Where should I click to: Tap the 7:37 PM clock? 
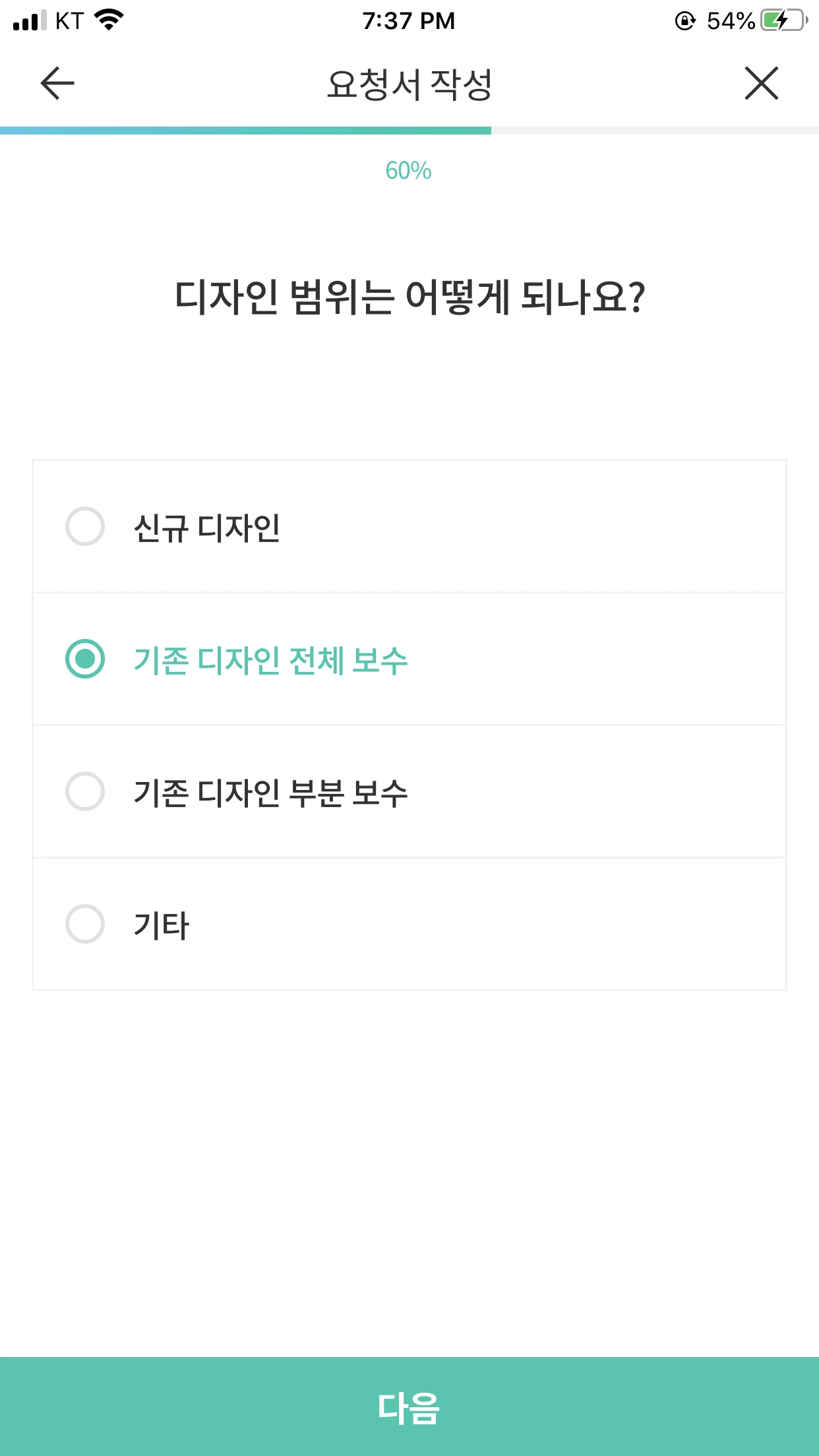click(409, 21)
